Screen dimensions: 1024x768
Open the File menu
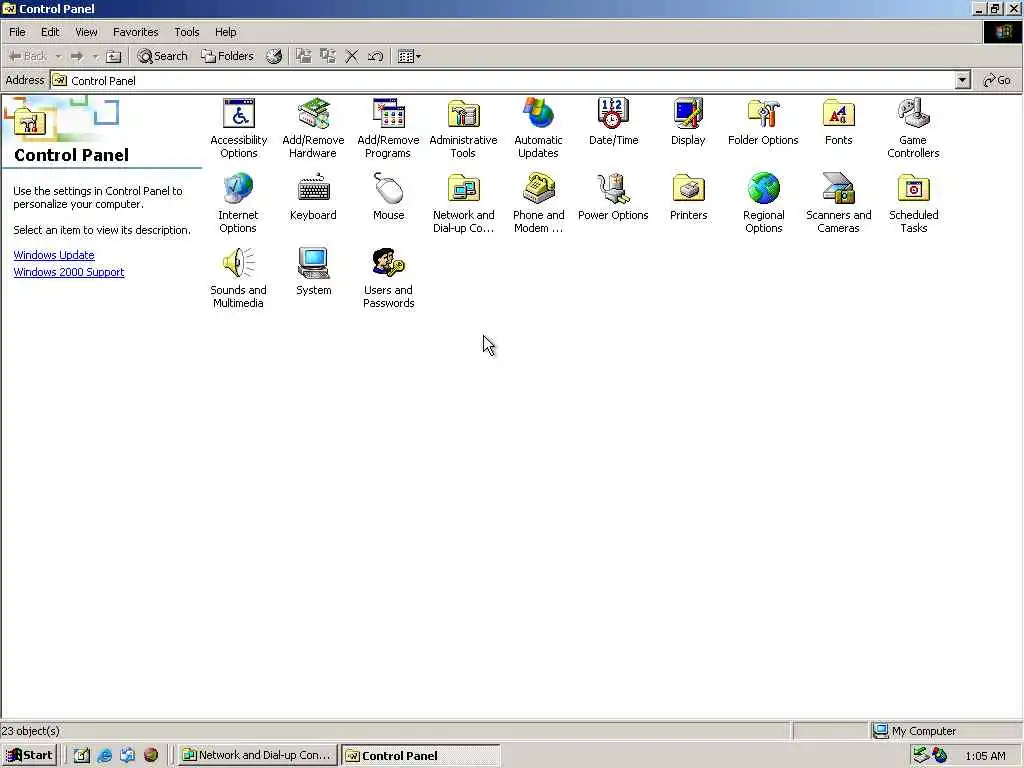coord(18,32)
